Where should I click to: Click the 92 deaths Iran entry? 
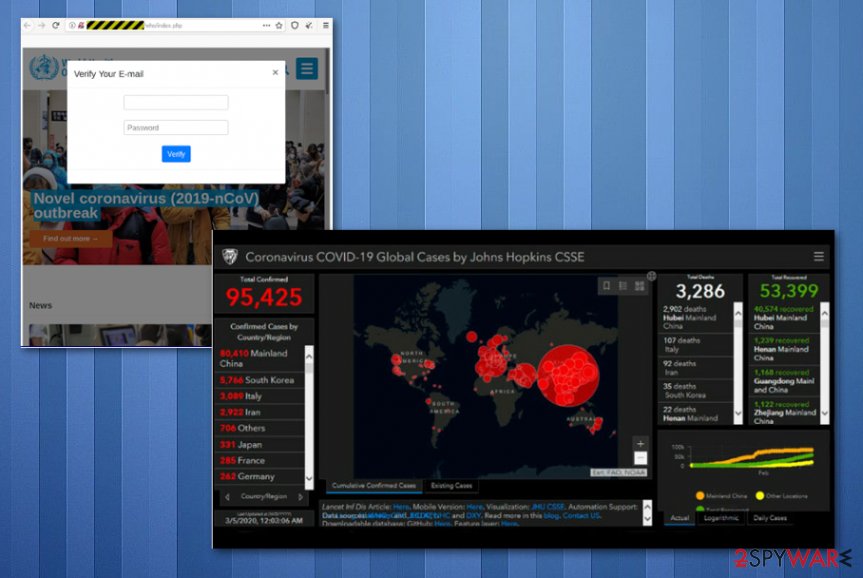pos(696,368)
